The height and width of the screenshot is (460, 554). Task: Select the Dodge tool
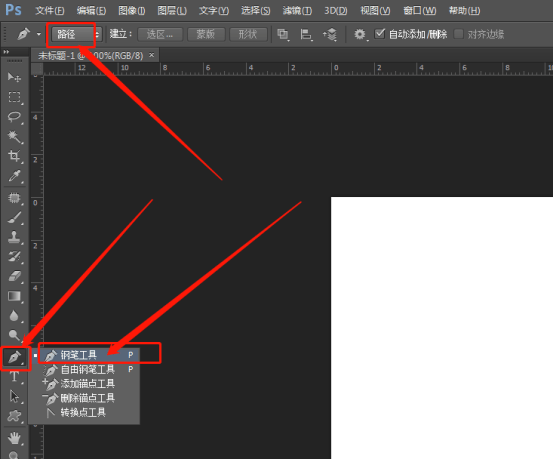pos(14,335)
